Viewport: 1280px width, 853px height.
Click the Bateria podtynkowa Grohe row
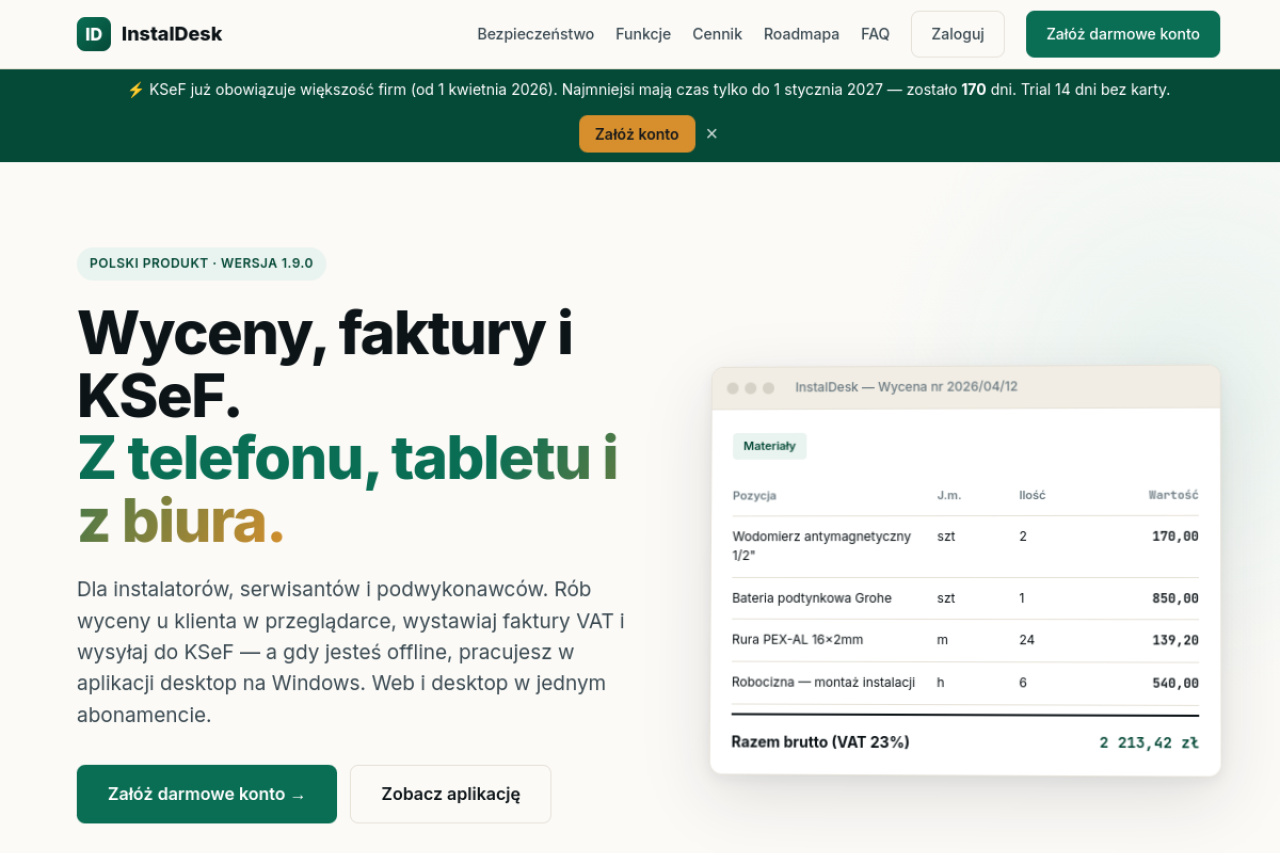tap(965, 598)
